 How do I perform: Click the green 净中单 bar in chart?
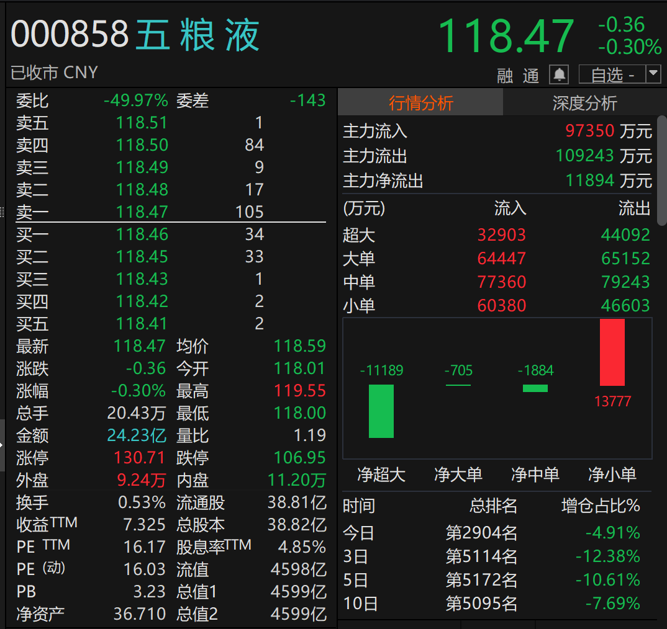coord(535,387)
